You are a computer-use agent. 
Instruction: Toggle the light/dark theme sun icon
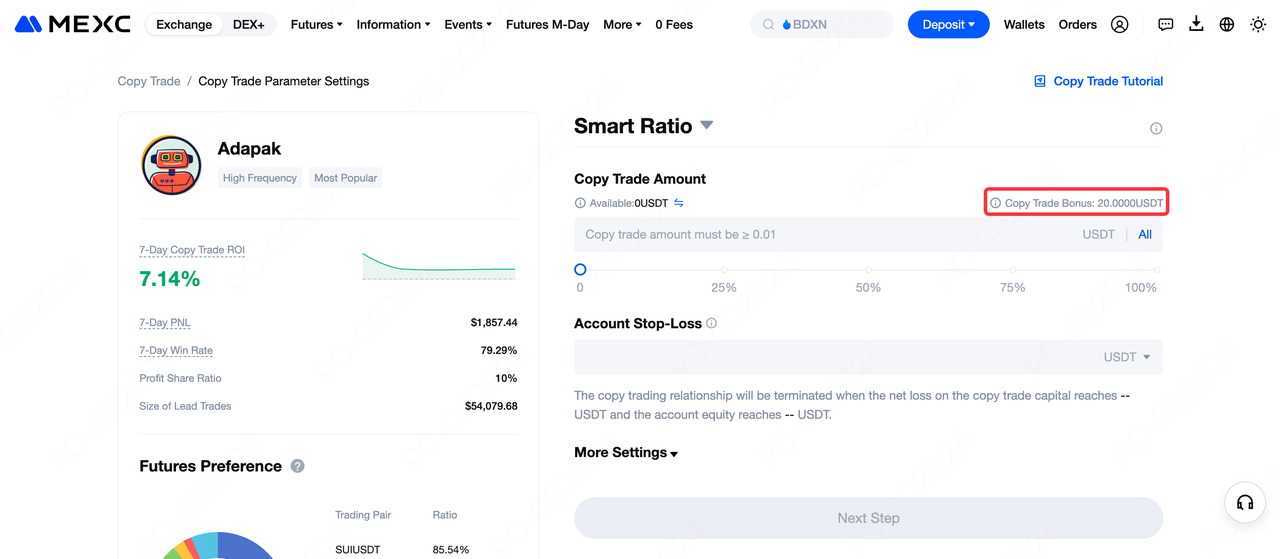[1258, 24]
